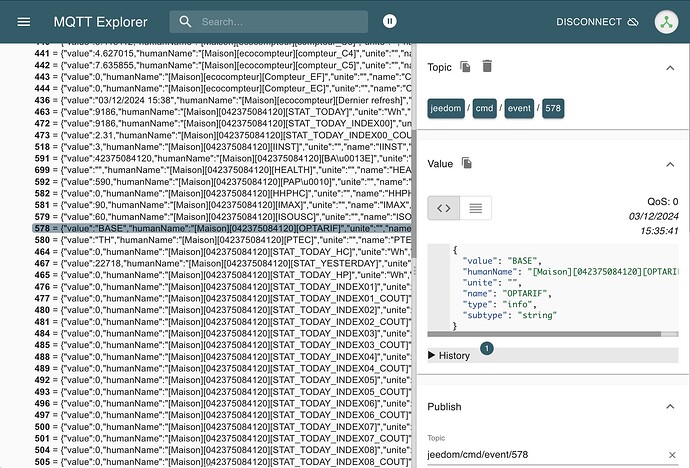Screen dimensions: 690x468
Task: Collapse the Publish panel
Action: [669, 407]
